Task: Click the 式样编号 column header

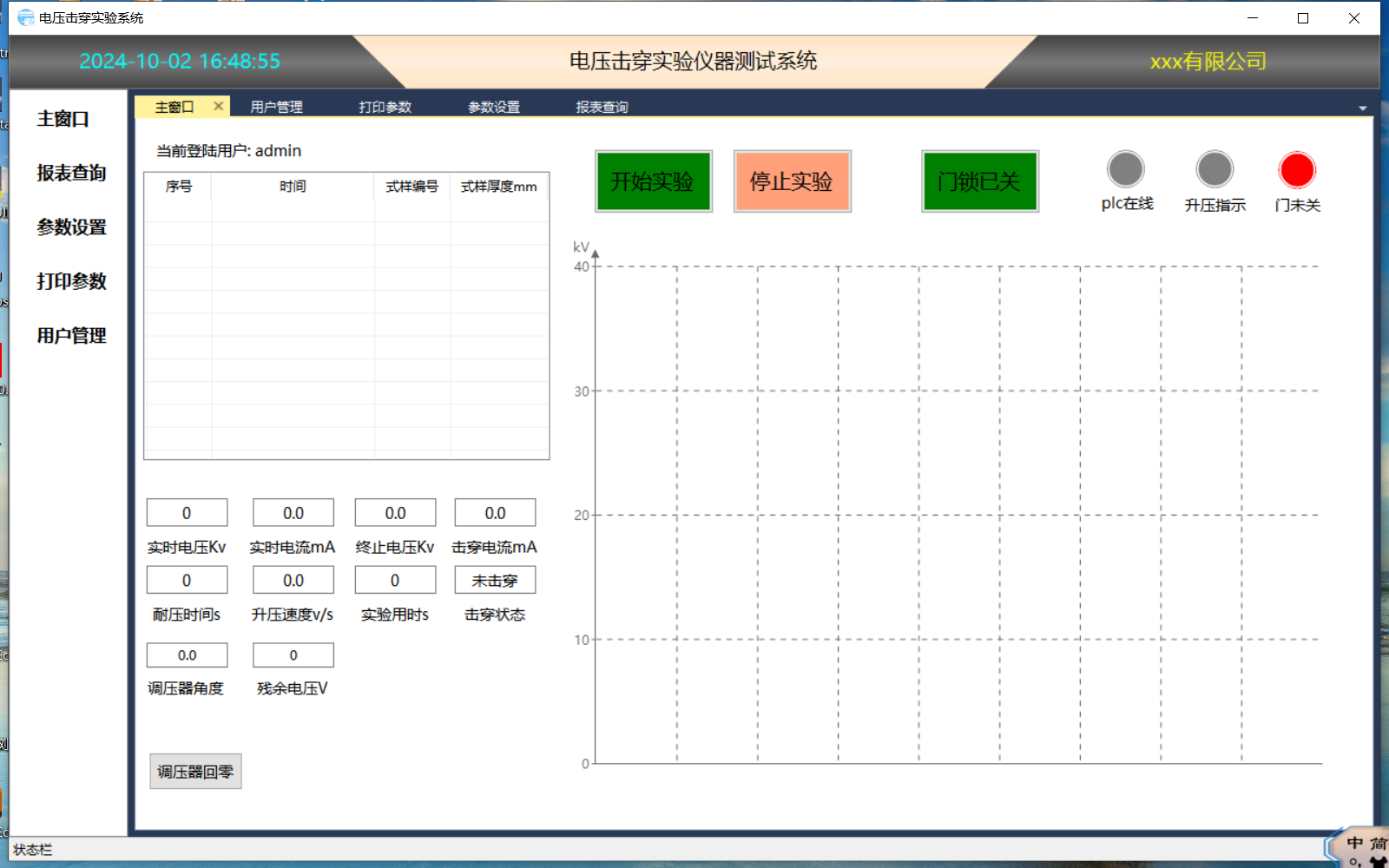Action: pos(412,187)
